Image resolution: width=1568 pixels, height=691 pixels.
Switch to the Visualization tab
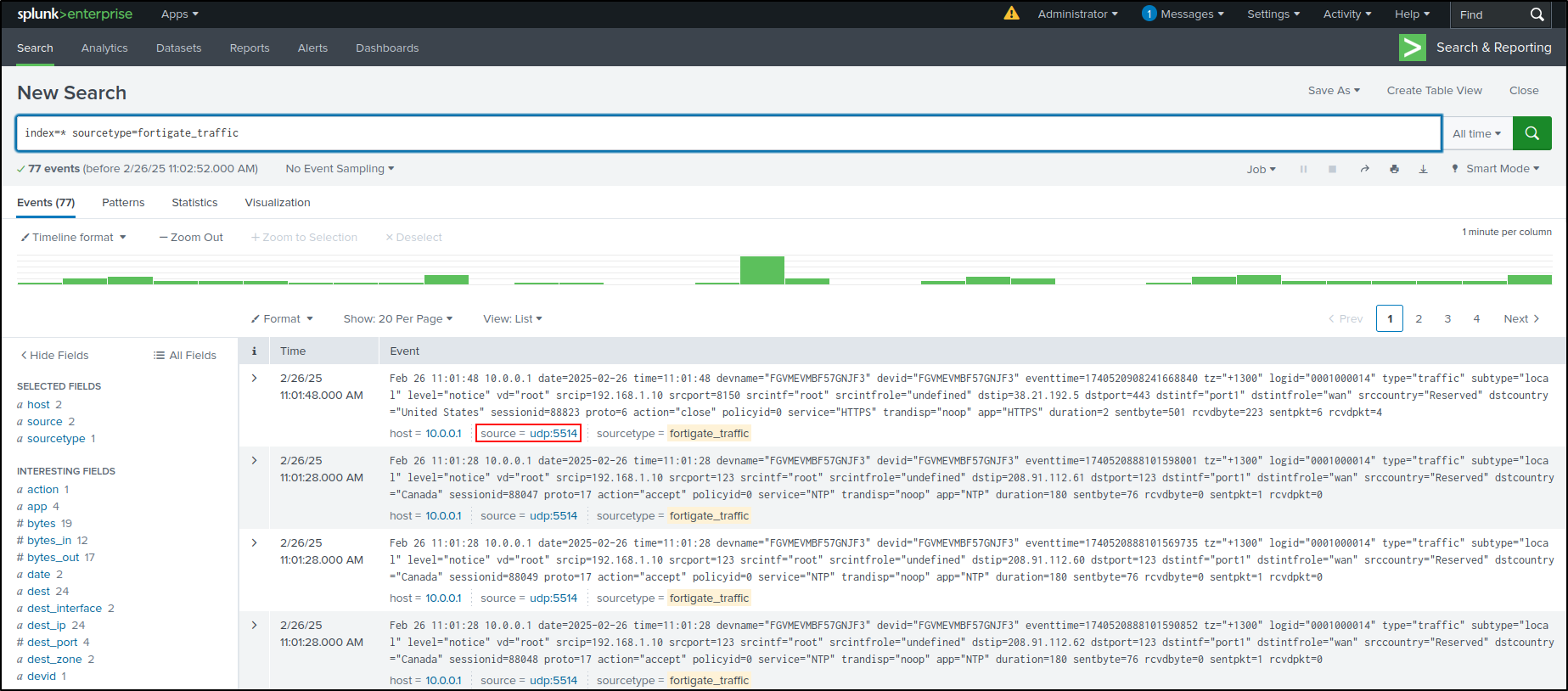(x=278, y=203)
